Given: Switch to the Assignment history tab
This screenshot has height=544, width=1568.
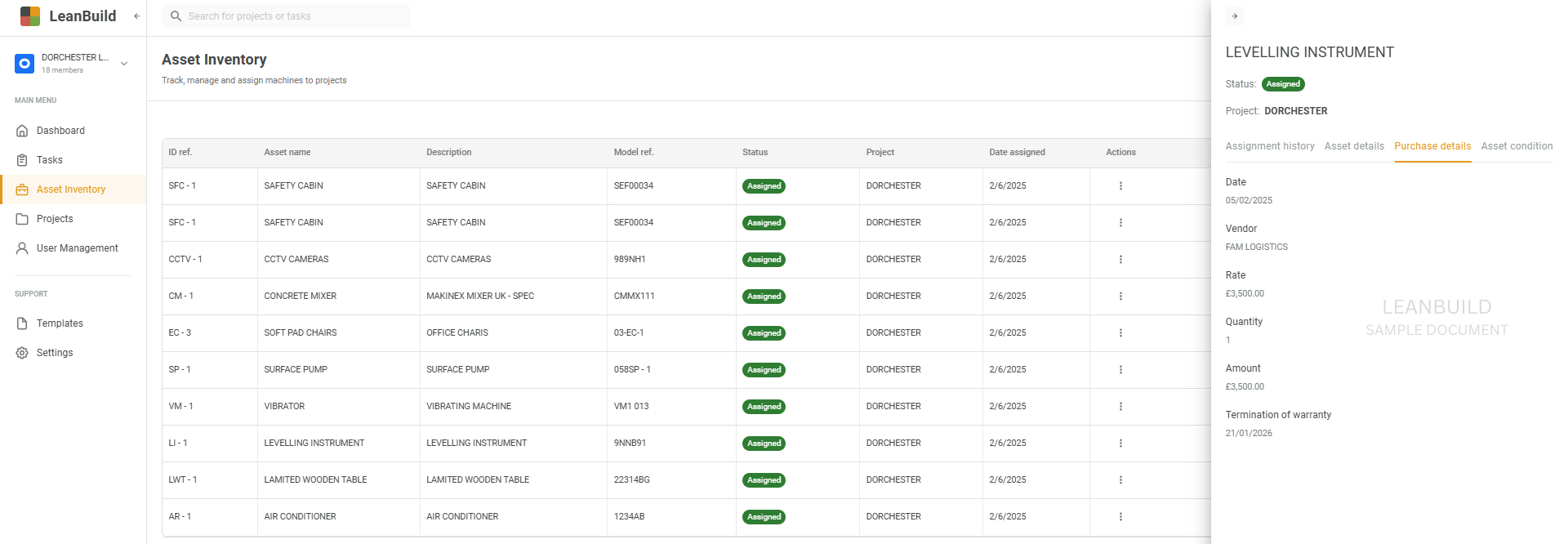Looking at the screenshot, I should (1270, 146).
